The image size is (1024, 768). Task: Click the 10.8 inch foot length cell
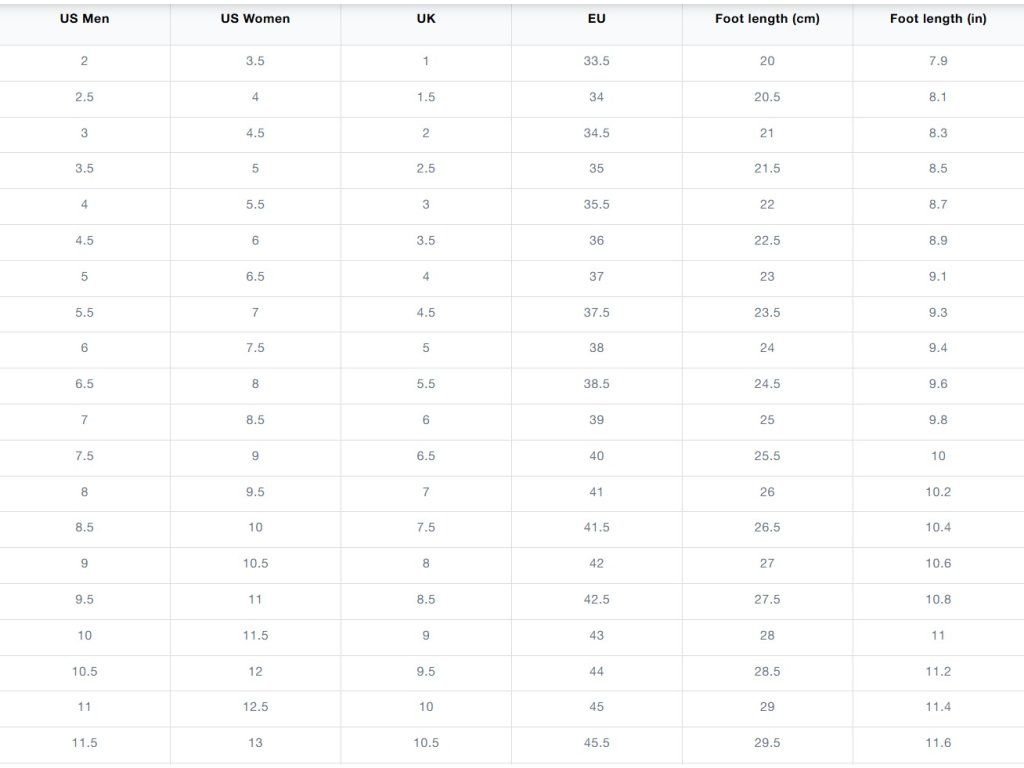[x=938, y=600]
